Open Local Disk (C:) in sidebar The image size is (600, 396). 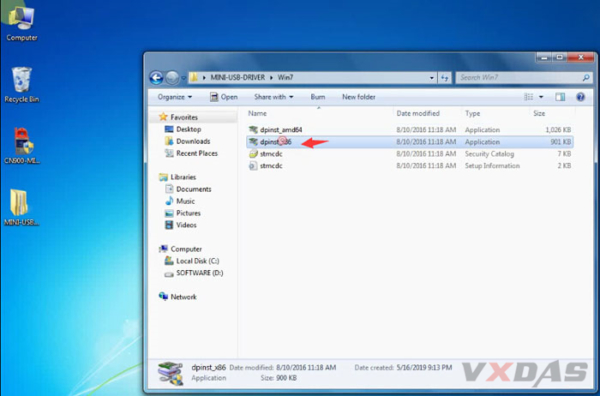point(197,261)
